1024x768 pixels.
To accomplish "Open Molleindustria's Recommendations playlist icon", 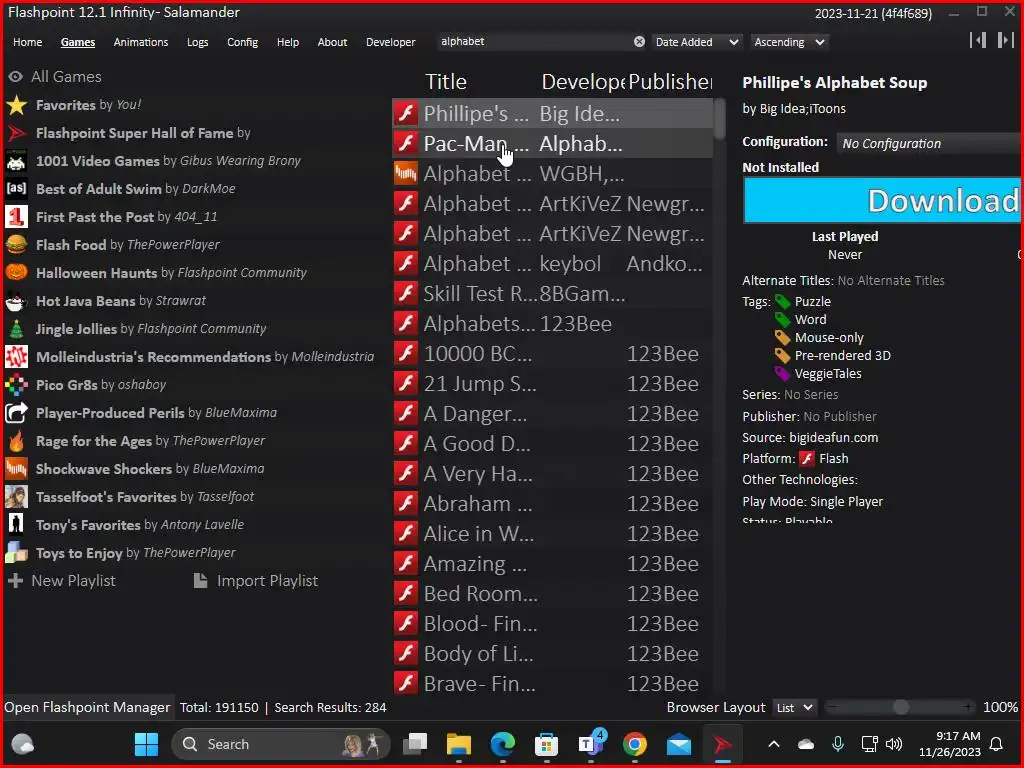I will [16, 357].
